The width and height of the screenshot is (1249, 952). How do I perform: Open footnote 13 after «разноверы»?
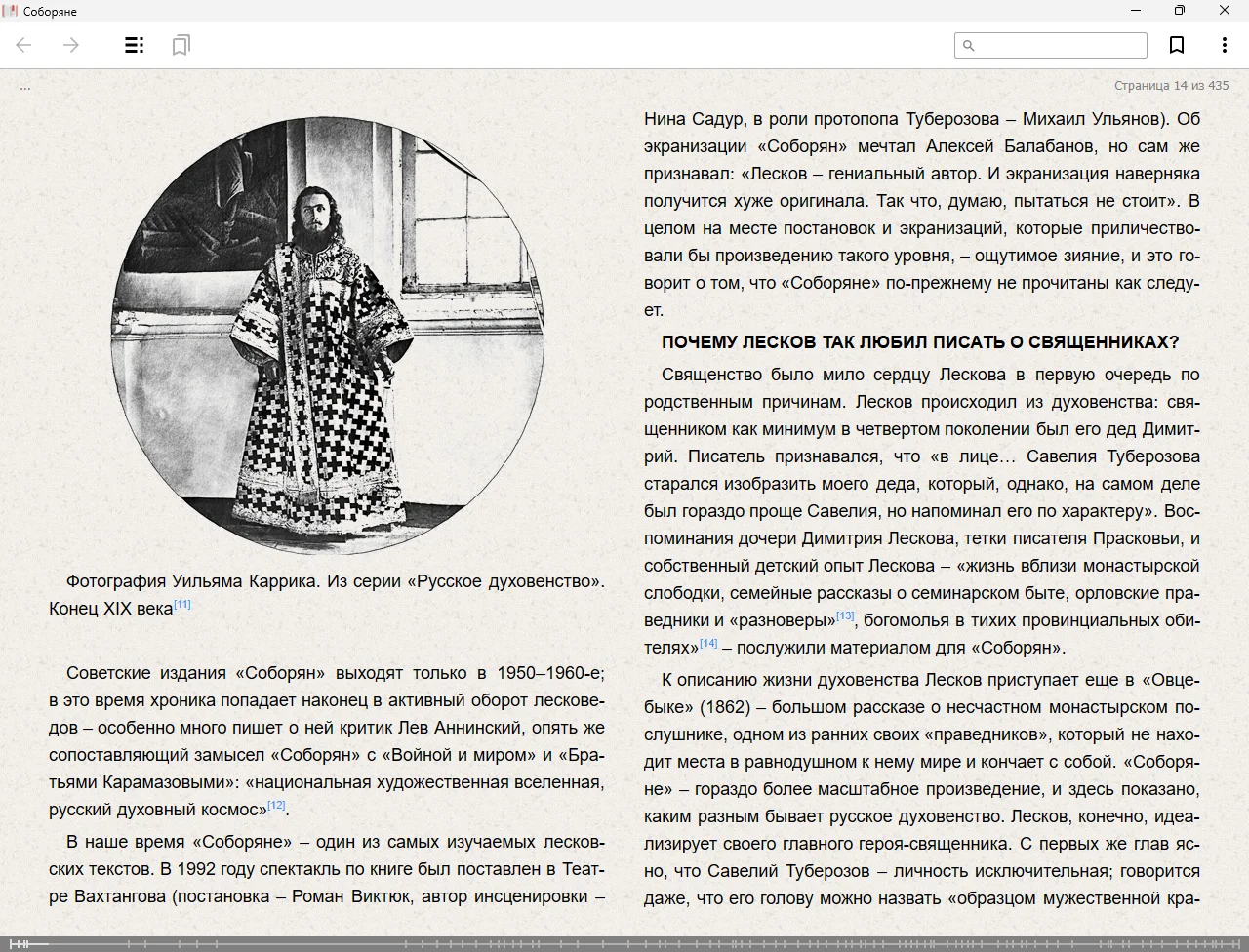(845, 615)
